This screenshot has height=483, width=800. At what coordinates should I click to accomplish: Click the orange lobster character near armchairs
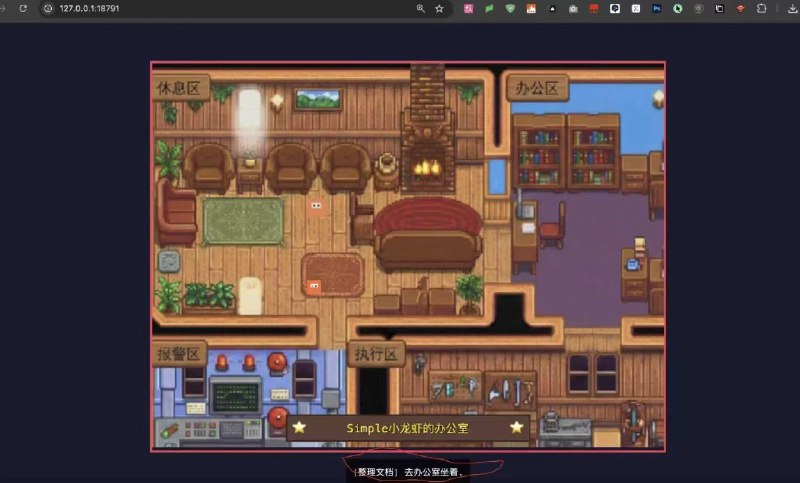(315, 207)
